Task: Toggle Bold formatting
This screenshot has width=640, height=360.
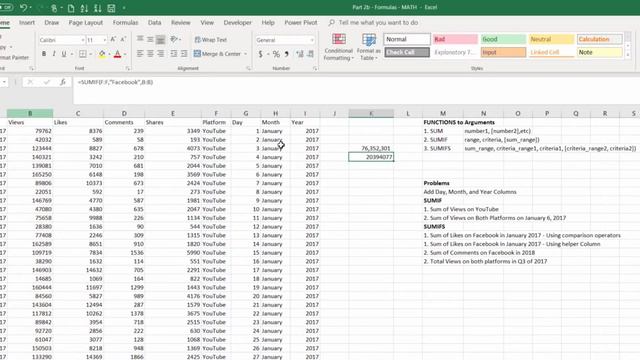Action: [x=44, y=53]
